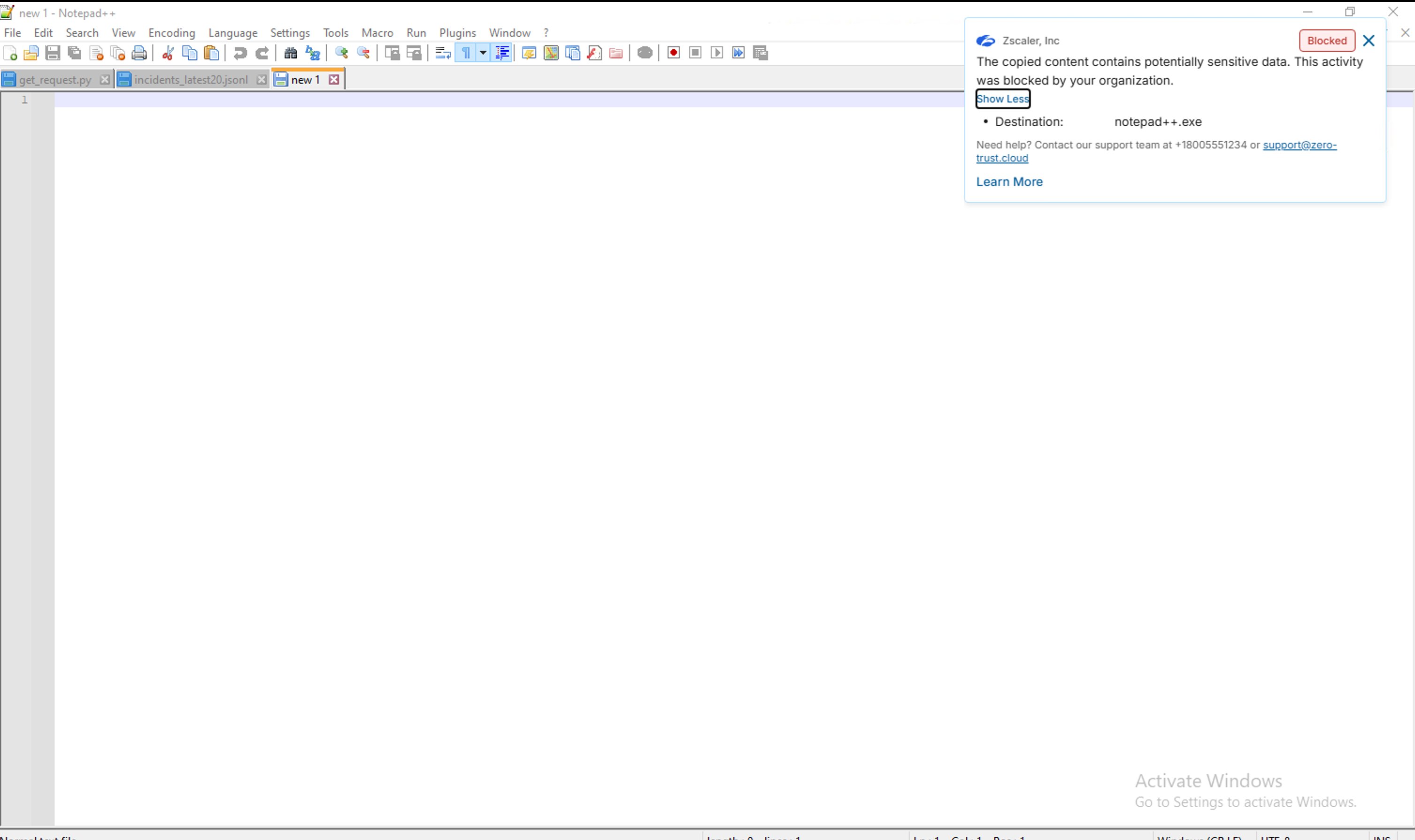Click the Document List panel icon
Viewport: 1415px width, 840px height.
coord(572,53)
